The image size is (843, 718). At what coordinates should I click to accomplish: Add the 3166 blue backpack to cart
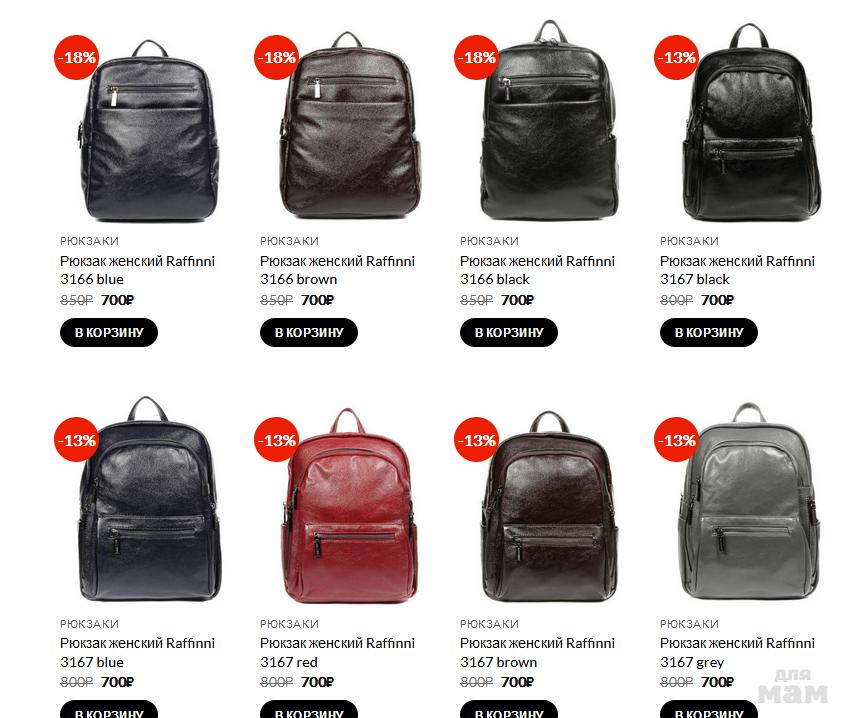(x=109, y=332)
